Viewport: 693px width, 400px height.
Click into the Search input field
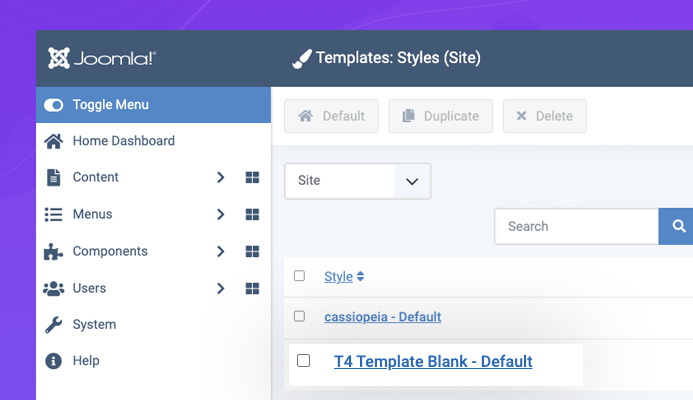click(576, 226)
